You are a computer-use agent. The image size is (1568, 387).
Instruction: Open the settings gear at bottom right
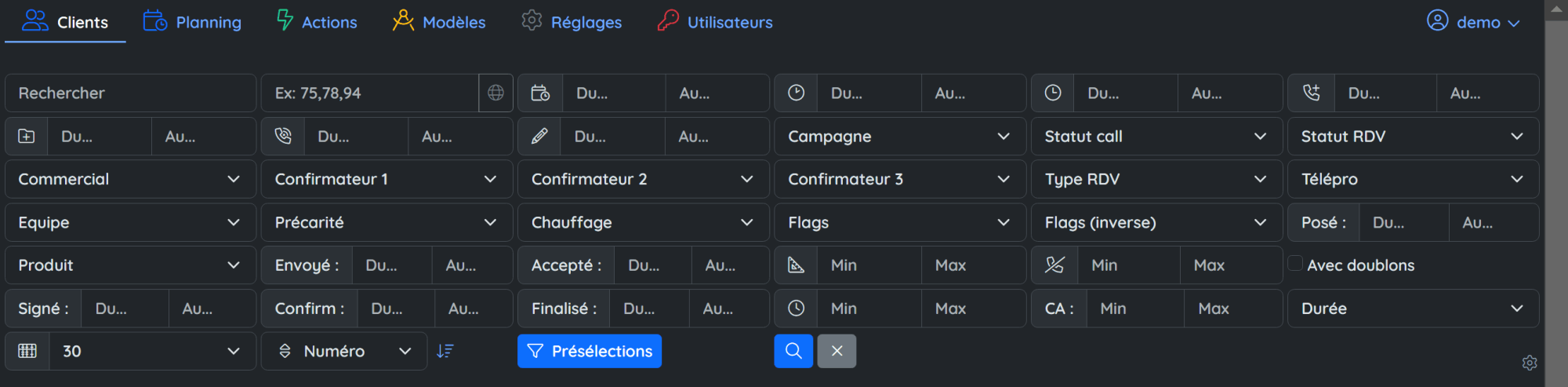[x=1529, y=363]
